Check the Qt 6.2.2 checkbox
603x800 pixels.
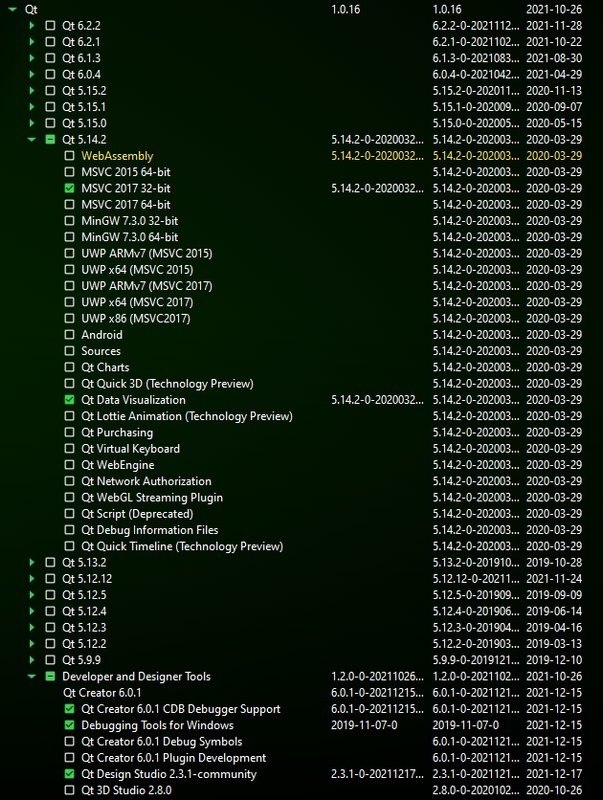click(x=50, y=26)
